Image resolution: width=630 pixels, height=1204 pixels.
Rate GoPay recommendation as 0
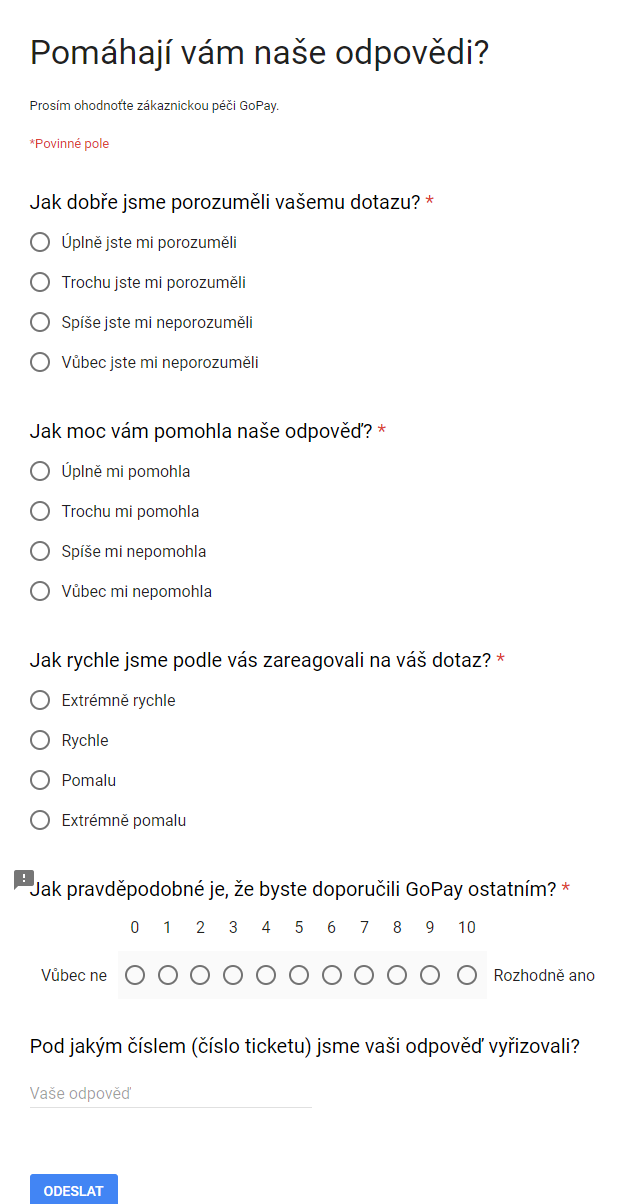[135, 975]
